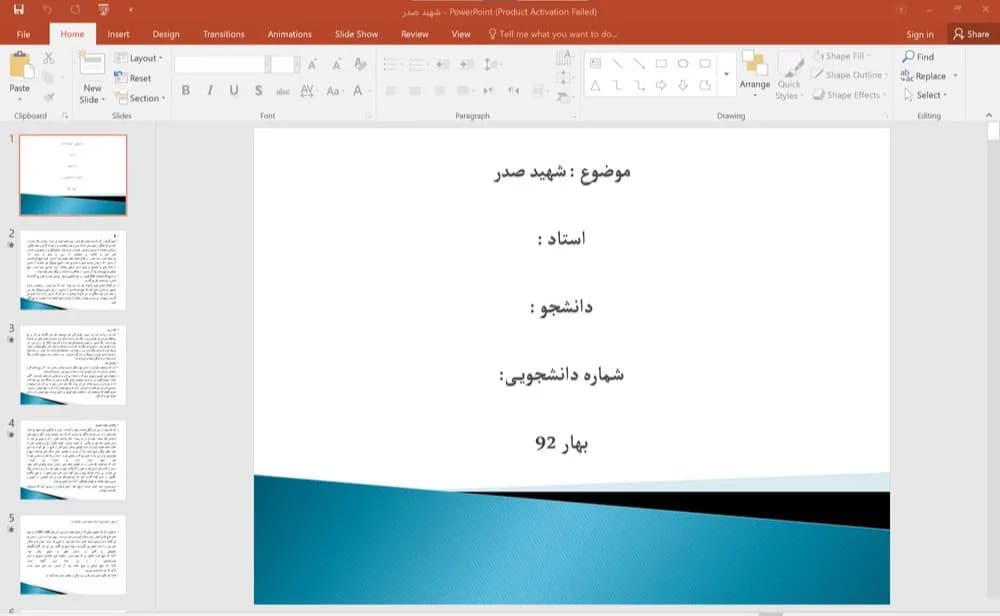The width and height of the screenshot is (1000, 616).
Task: Open the Section dropdown
Action: pos(140,98)
